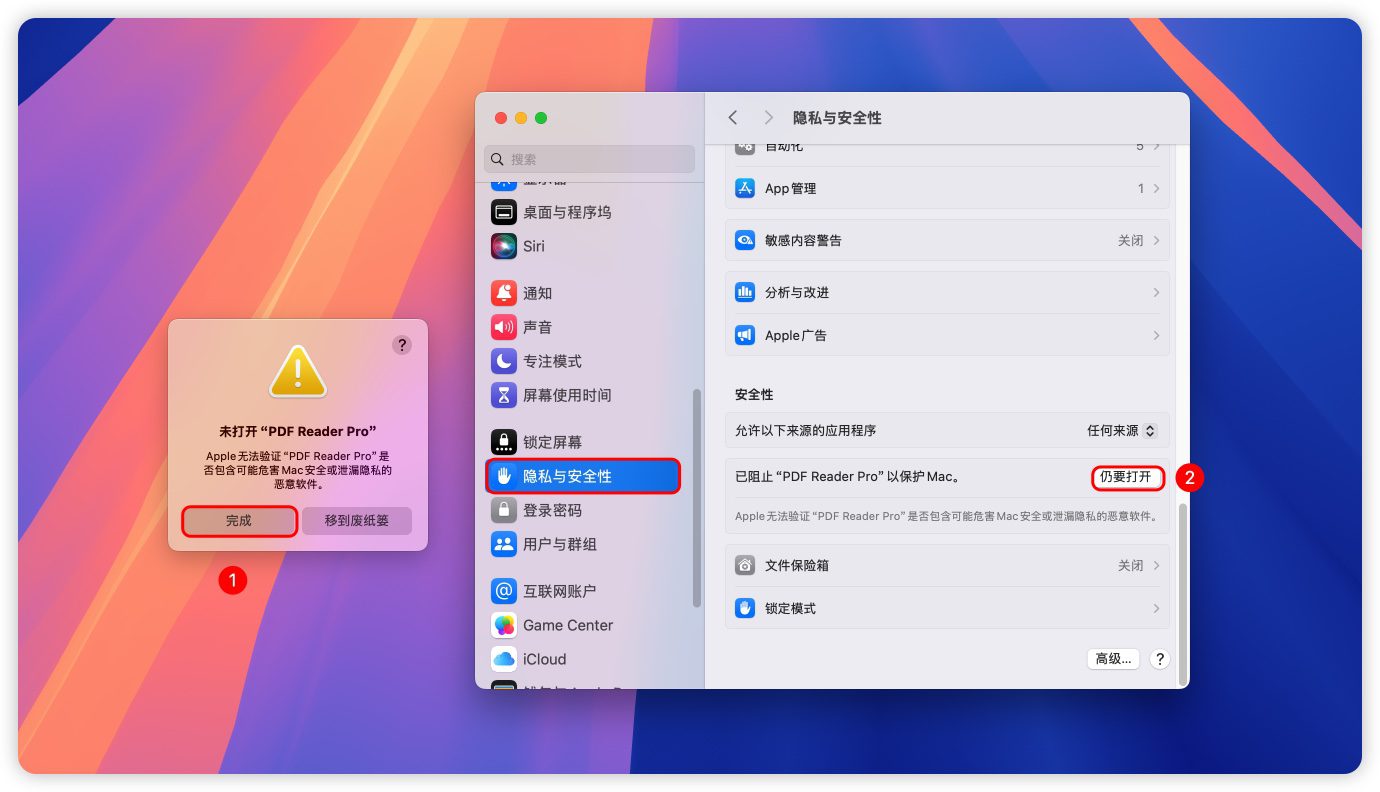The width and height of the screenshot is (1380, 792).
Task: Click the Siri icon in sidebar
Action: [504, 246]
